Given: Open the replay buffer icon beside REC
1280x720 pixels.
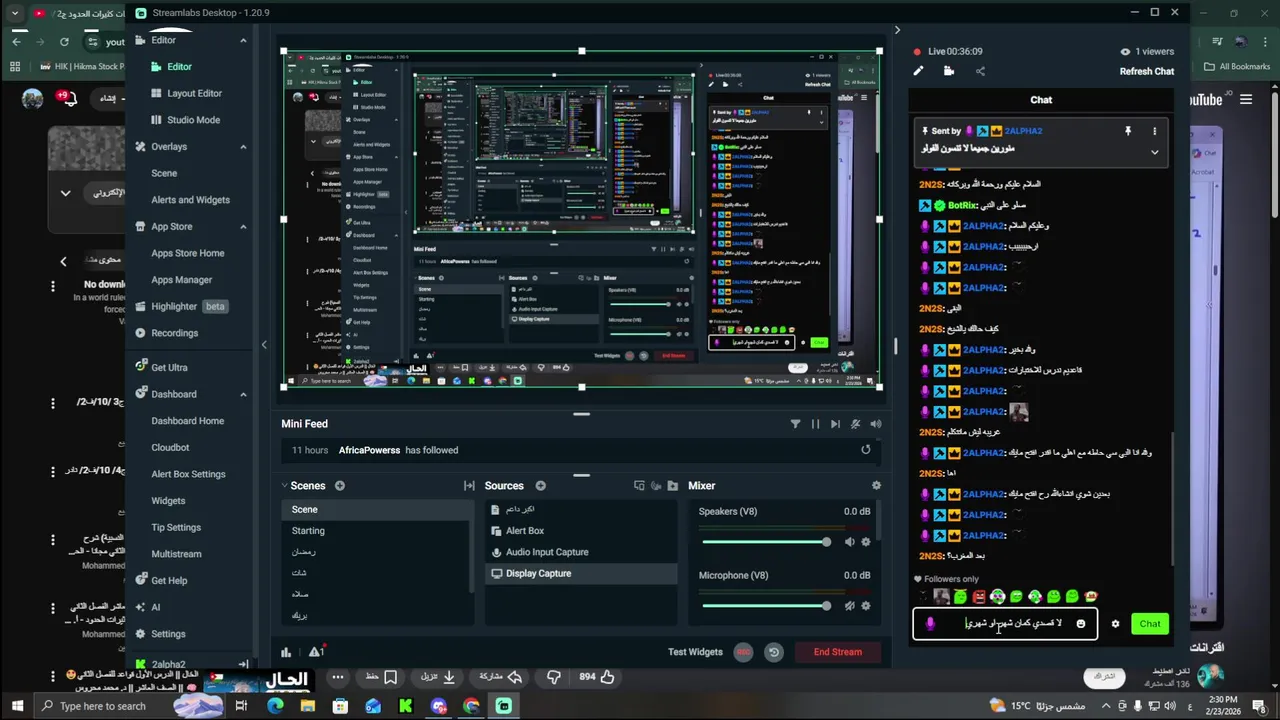Looking at the screenshot, I should coord(773,652).
